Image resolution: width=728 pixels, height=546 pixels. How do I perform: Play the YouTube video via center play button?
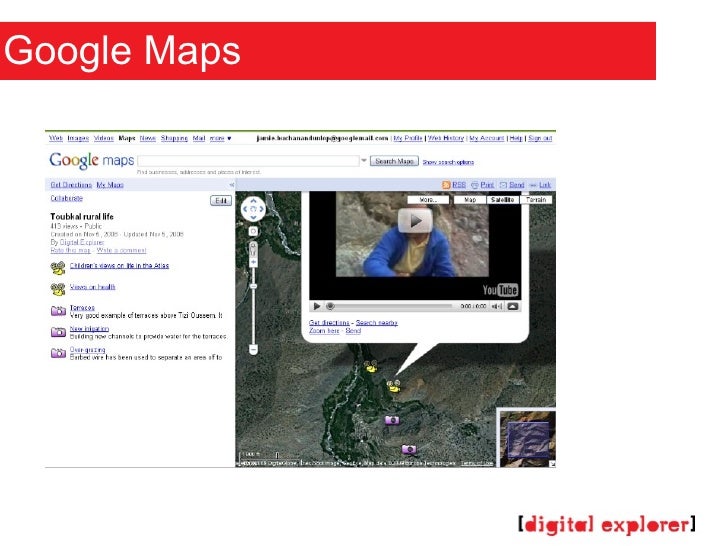click(415, 221)
